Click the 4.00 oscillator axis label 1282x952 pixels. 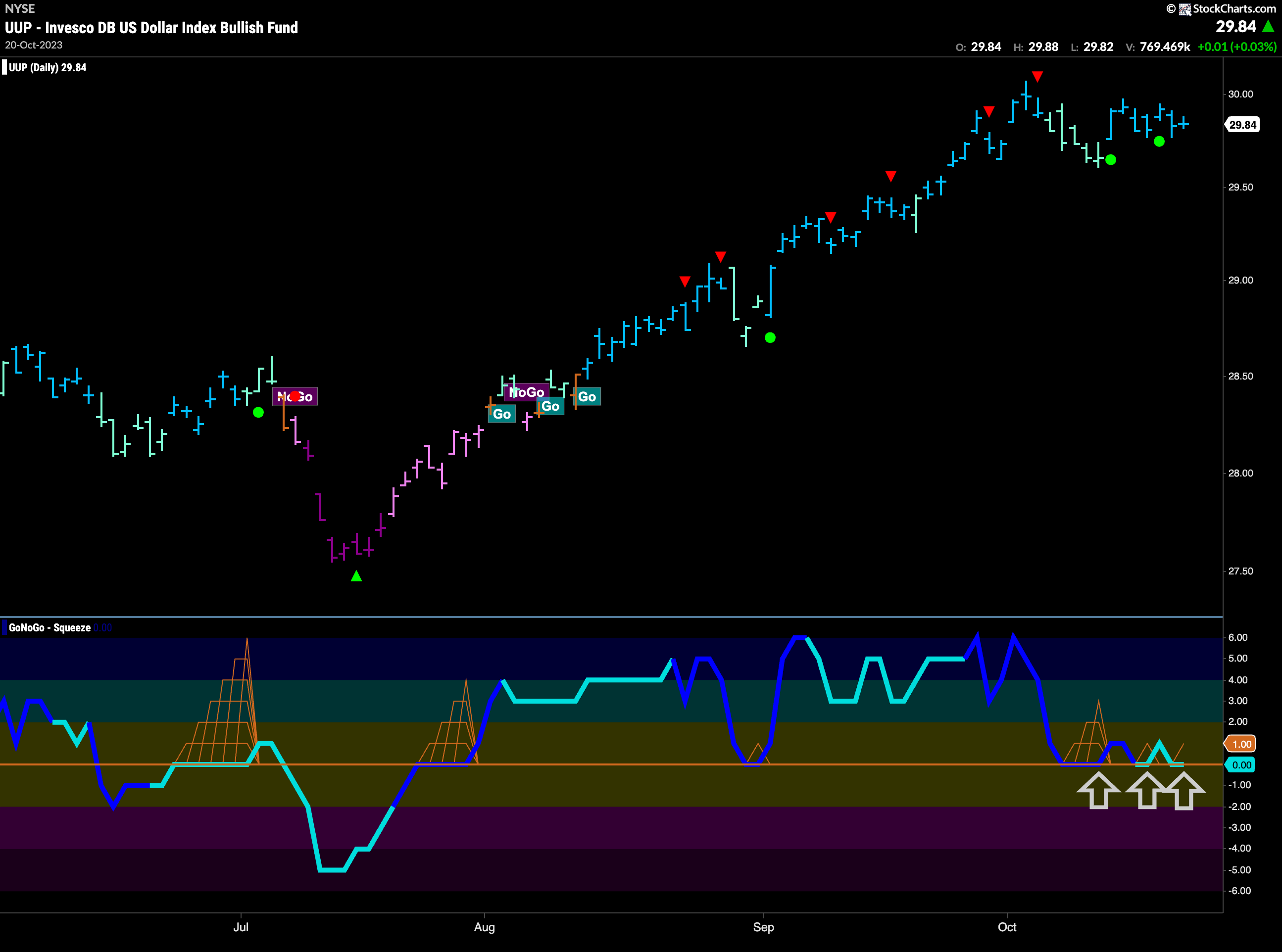[1238, 680]
